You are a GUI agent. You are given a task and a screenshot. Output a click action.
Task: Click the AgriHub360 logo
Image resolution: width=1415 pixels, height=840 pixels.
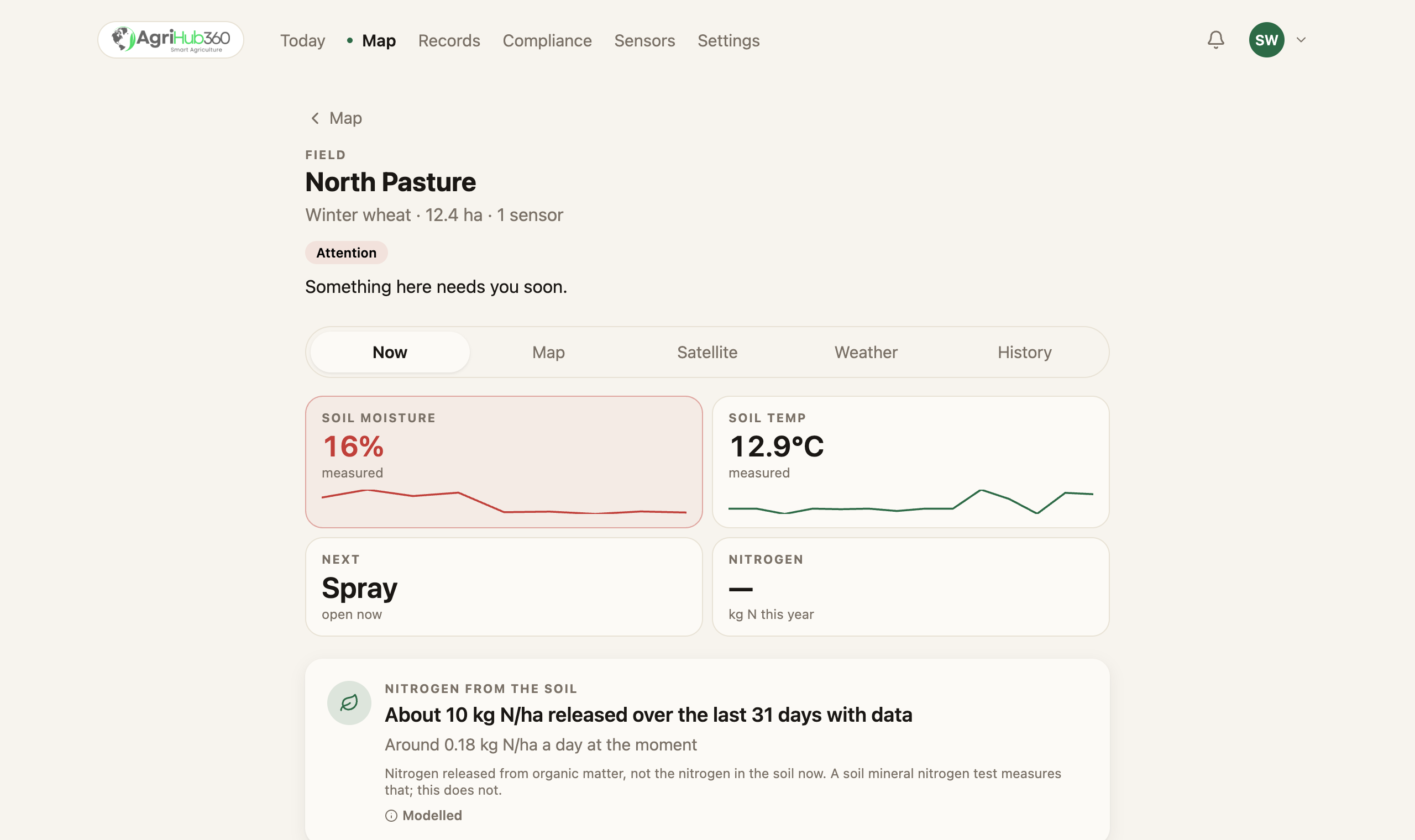pyautogui.click(x=170, y=40)
